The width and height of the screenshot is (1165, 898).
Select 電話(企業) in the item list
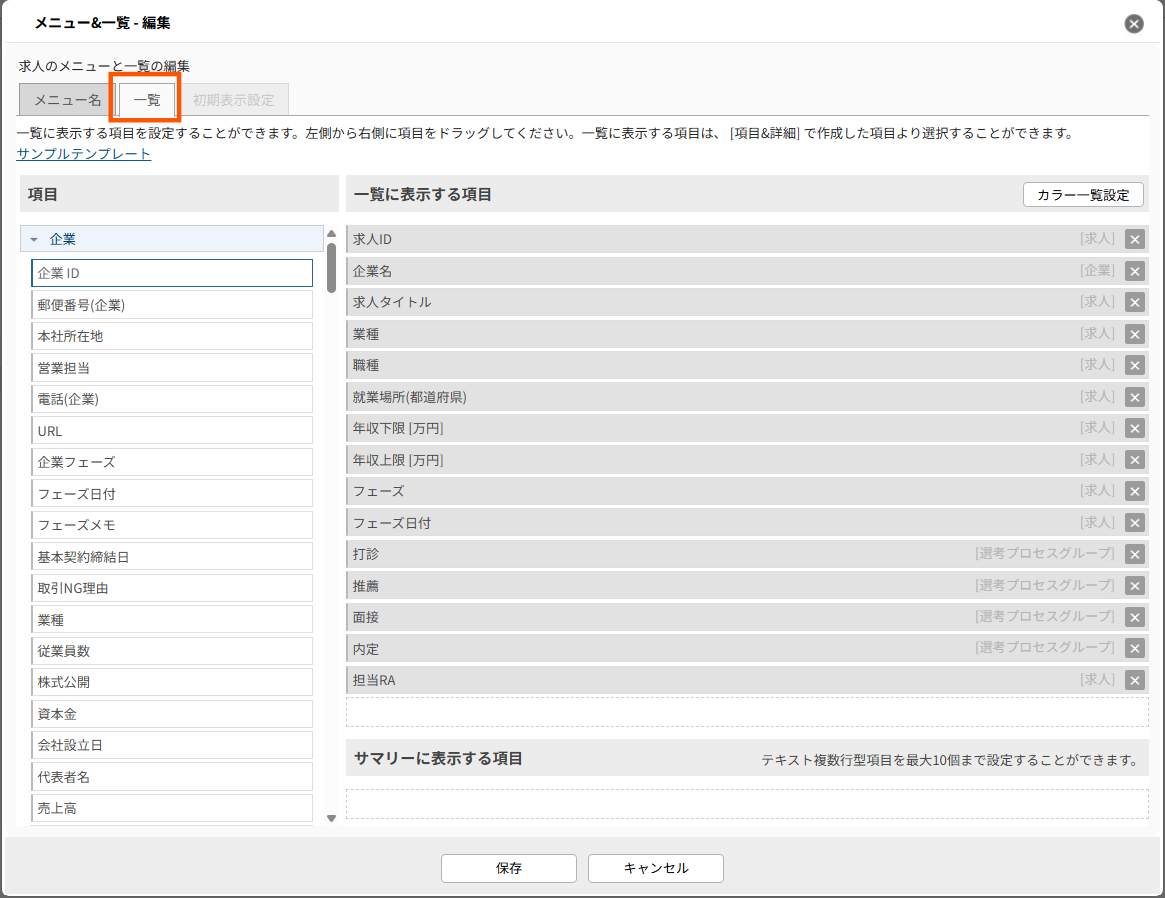pyautogui.click(x=172, y=399)
